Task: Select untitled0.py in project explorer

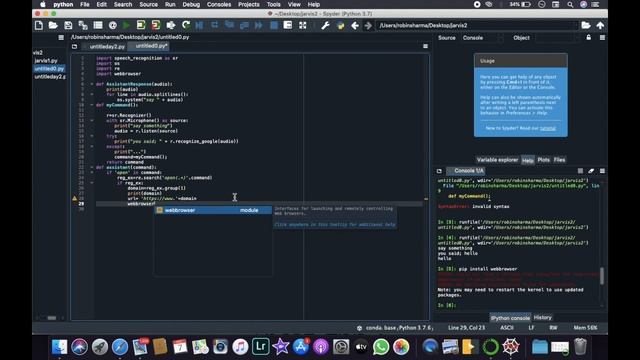Action: (x=49, y=69)
